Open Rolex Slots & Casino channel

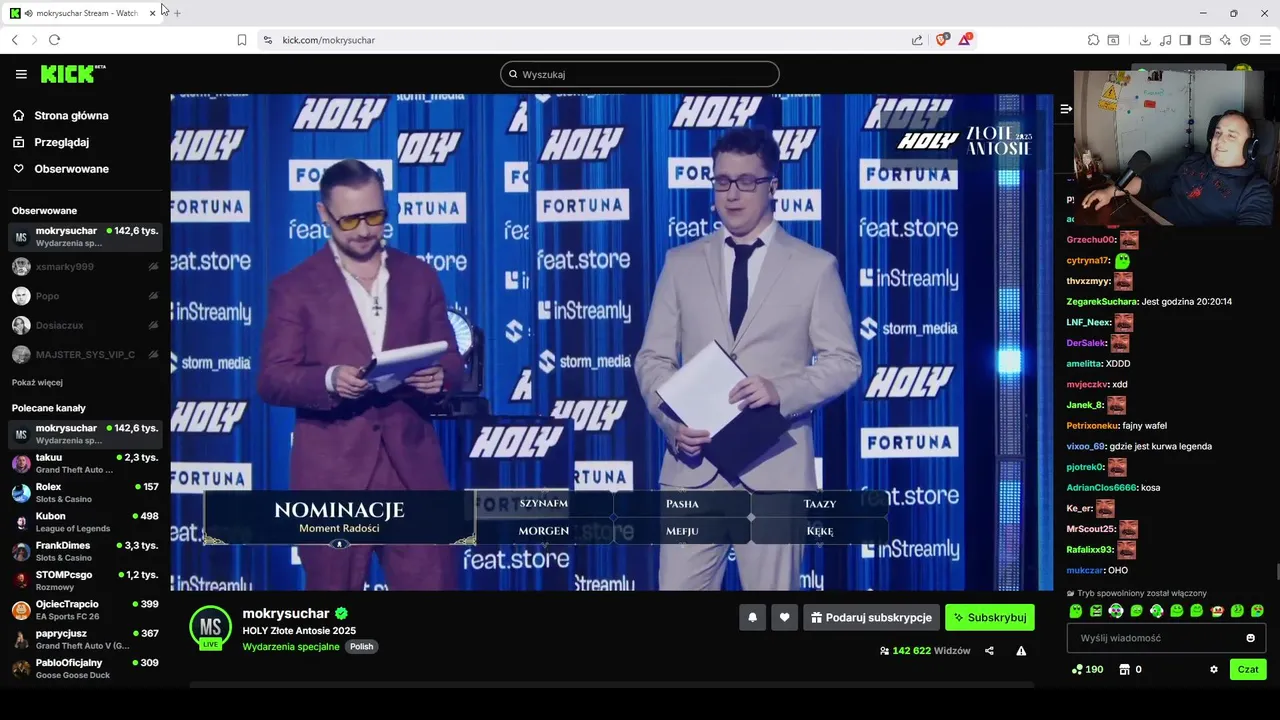(85, 492)
